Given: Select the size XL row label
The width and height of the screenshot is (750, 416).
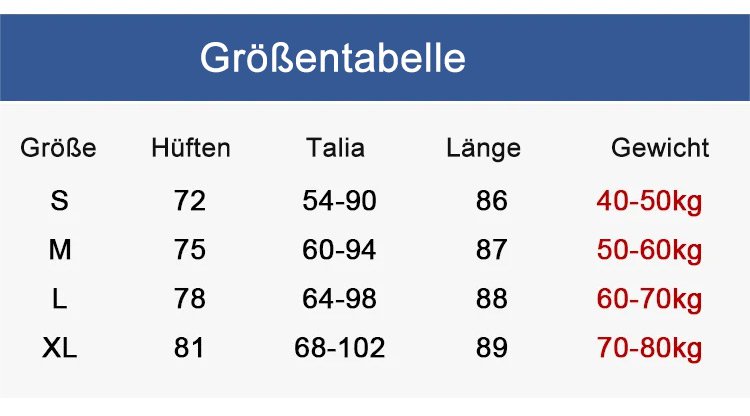Looking at the screenshot, I should (x=59, y=348).
